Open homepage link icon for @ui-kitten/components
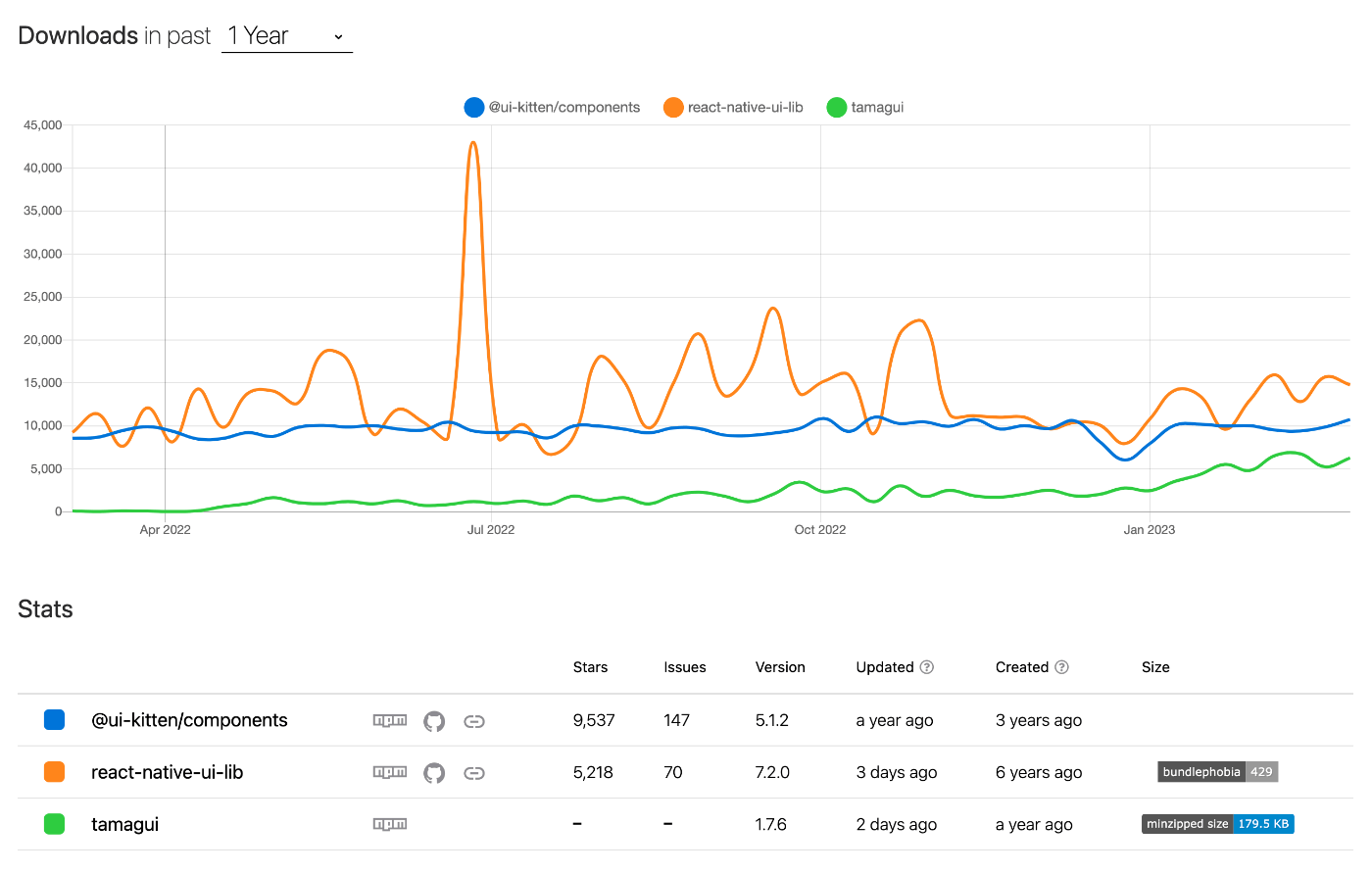The image size is (1372, 873). pyautogui.click(x=474, y=721)
